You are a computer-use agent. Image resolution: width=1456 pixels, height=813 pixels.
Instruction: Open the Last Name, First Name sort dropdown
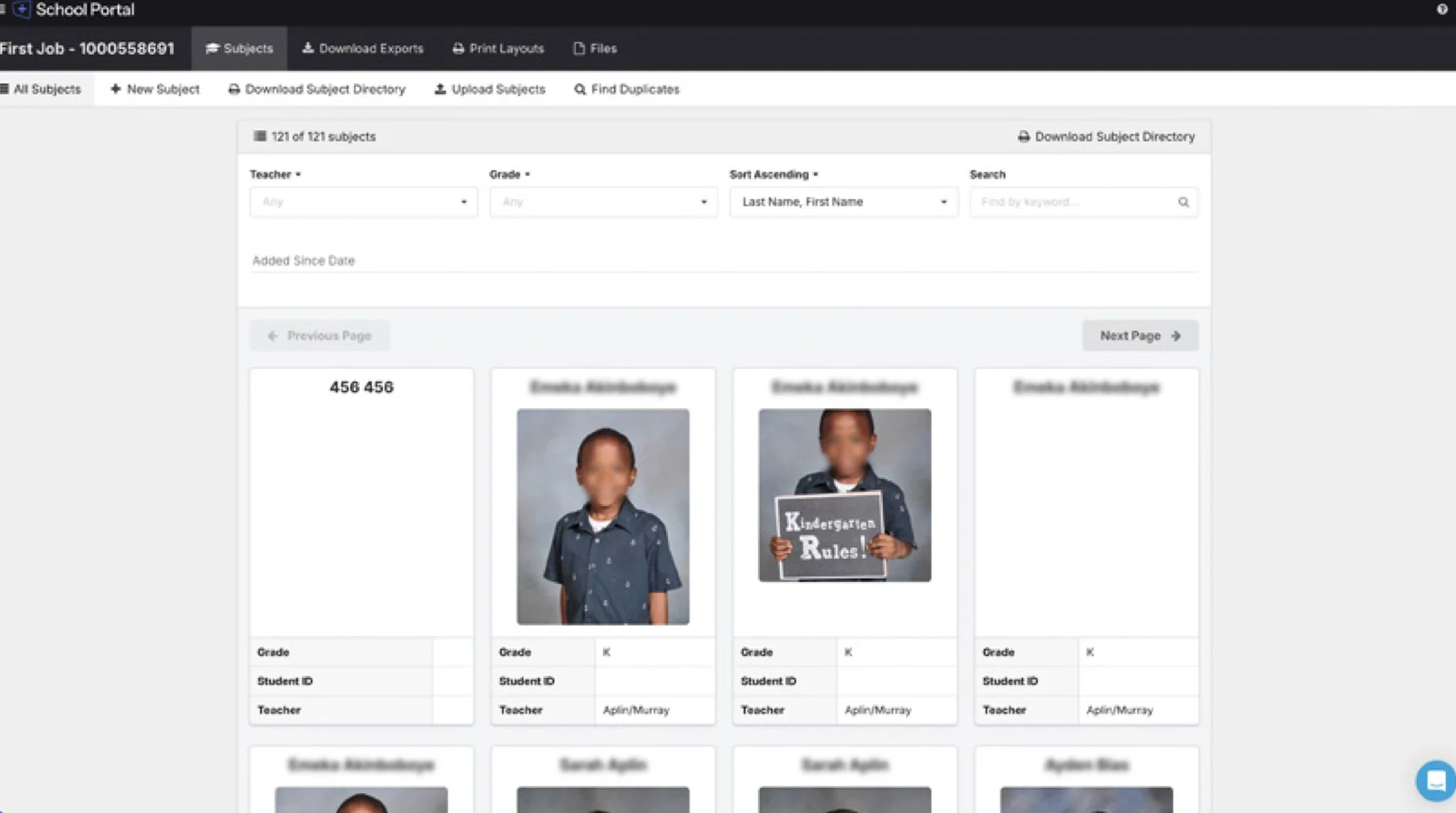pyautogui.click(x=843, y=203)
